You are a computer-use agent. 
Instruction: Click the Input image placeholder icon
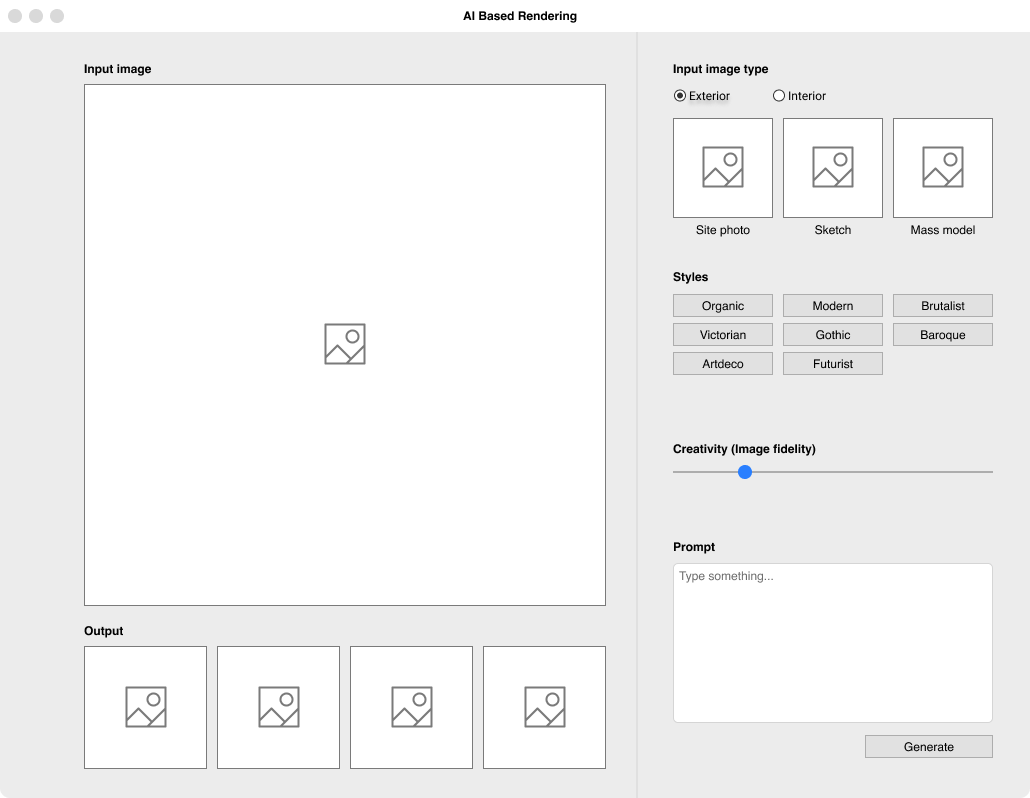[x=345, y=344]
